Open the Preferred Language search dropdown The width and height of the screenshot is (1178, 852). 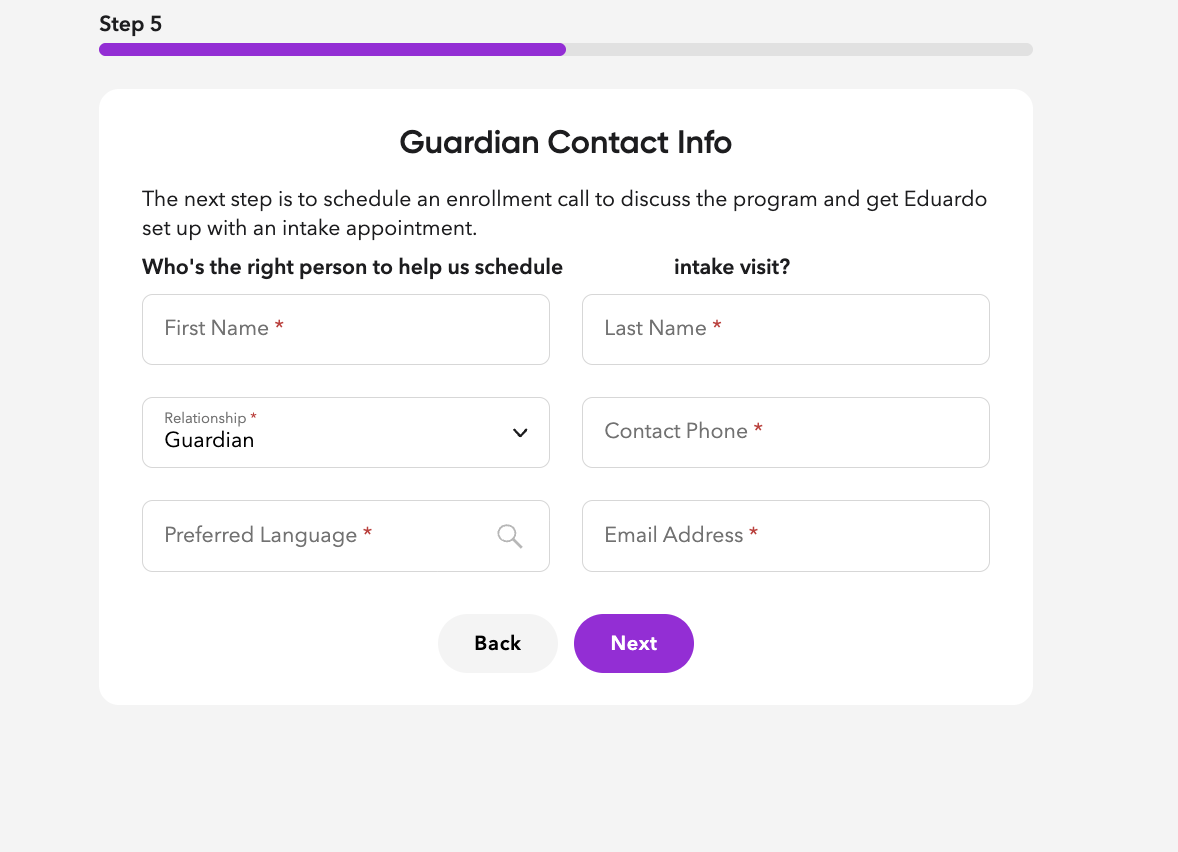[320, 536]
